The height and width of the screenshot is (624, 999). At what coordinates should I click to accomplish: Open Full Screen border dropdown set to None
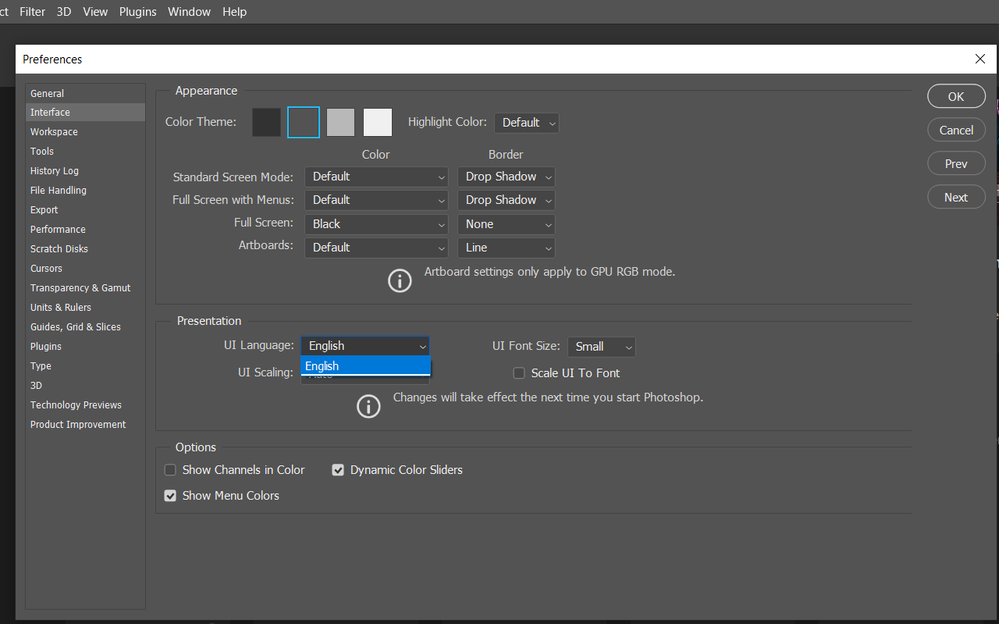pos(507,224)
